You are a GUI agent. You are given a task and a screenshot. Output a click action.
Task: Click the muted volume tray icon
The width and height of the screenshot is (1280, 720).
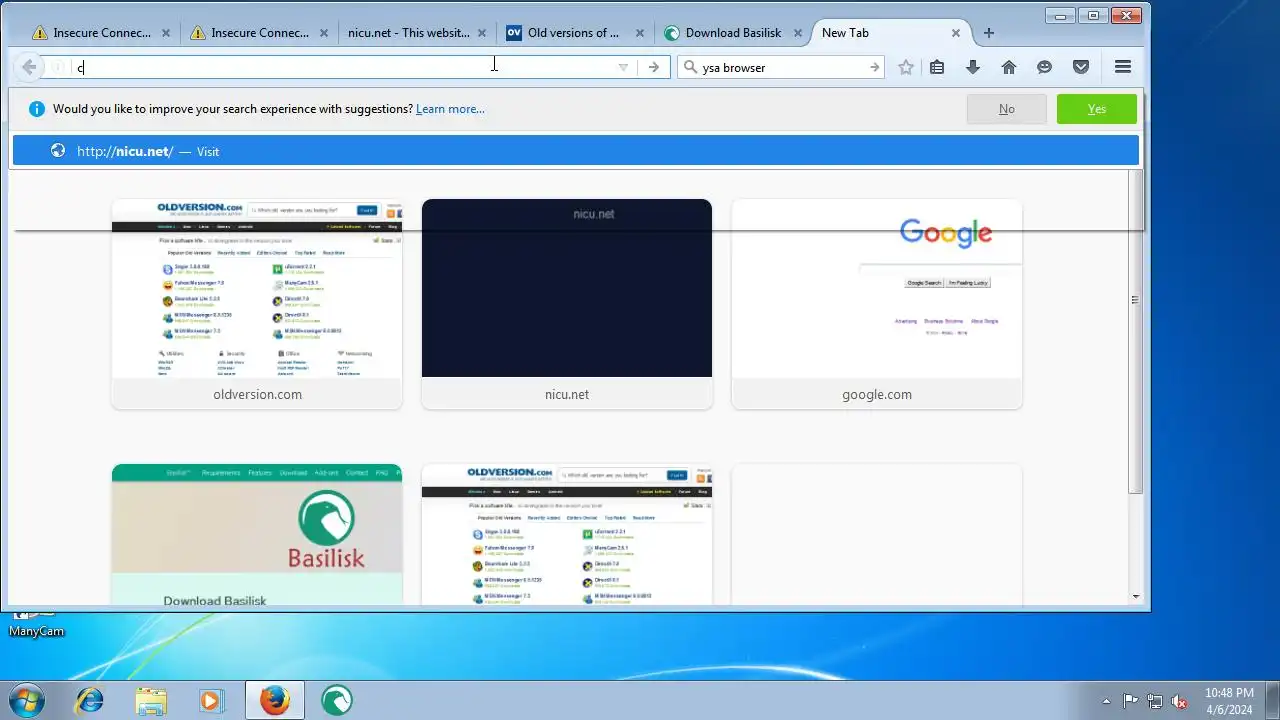[1179, 701]
